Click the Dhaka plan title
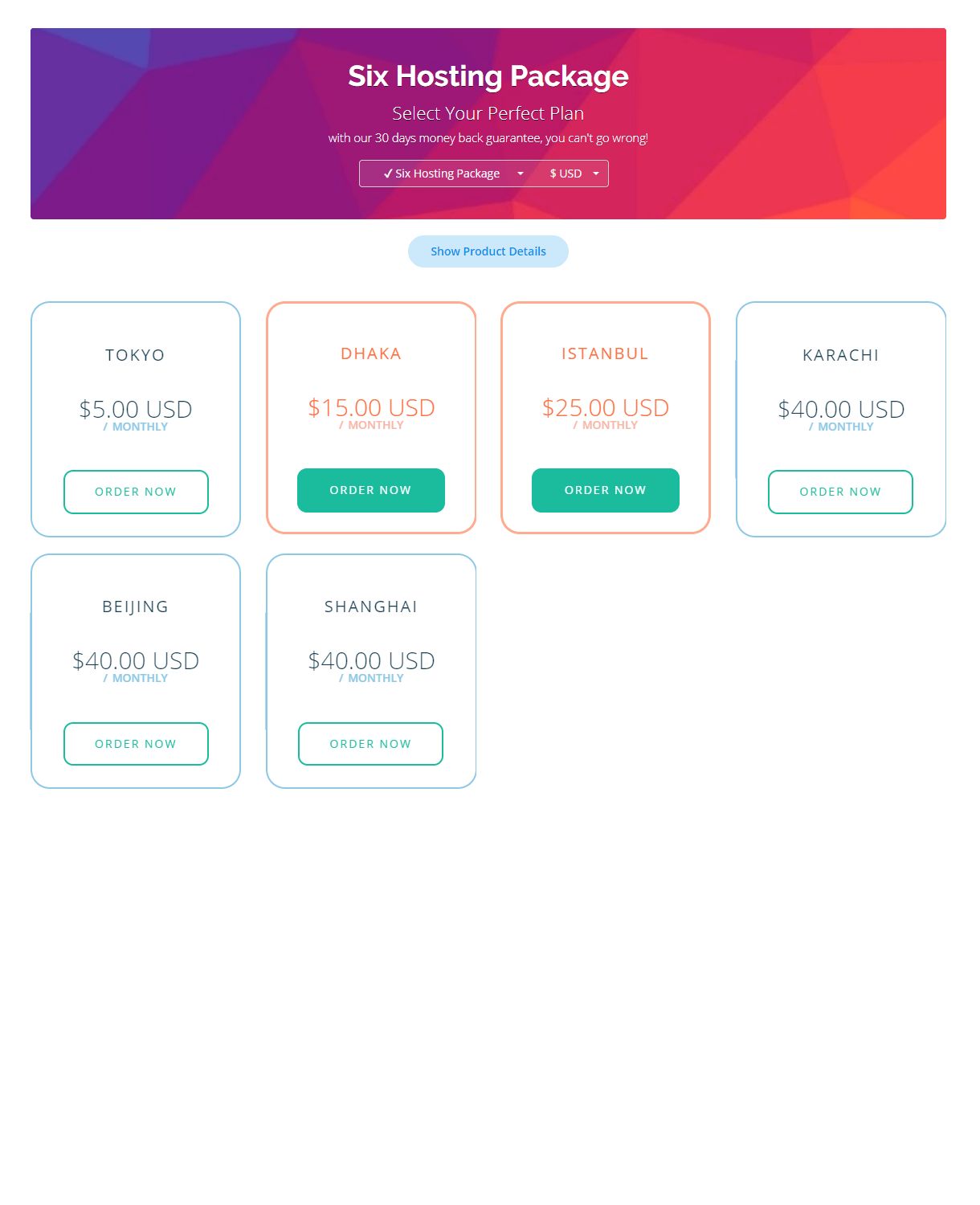 coord(370,353)
